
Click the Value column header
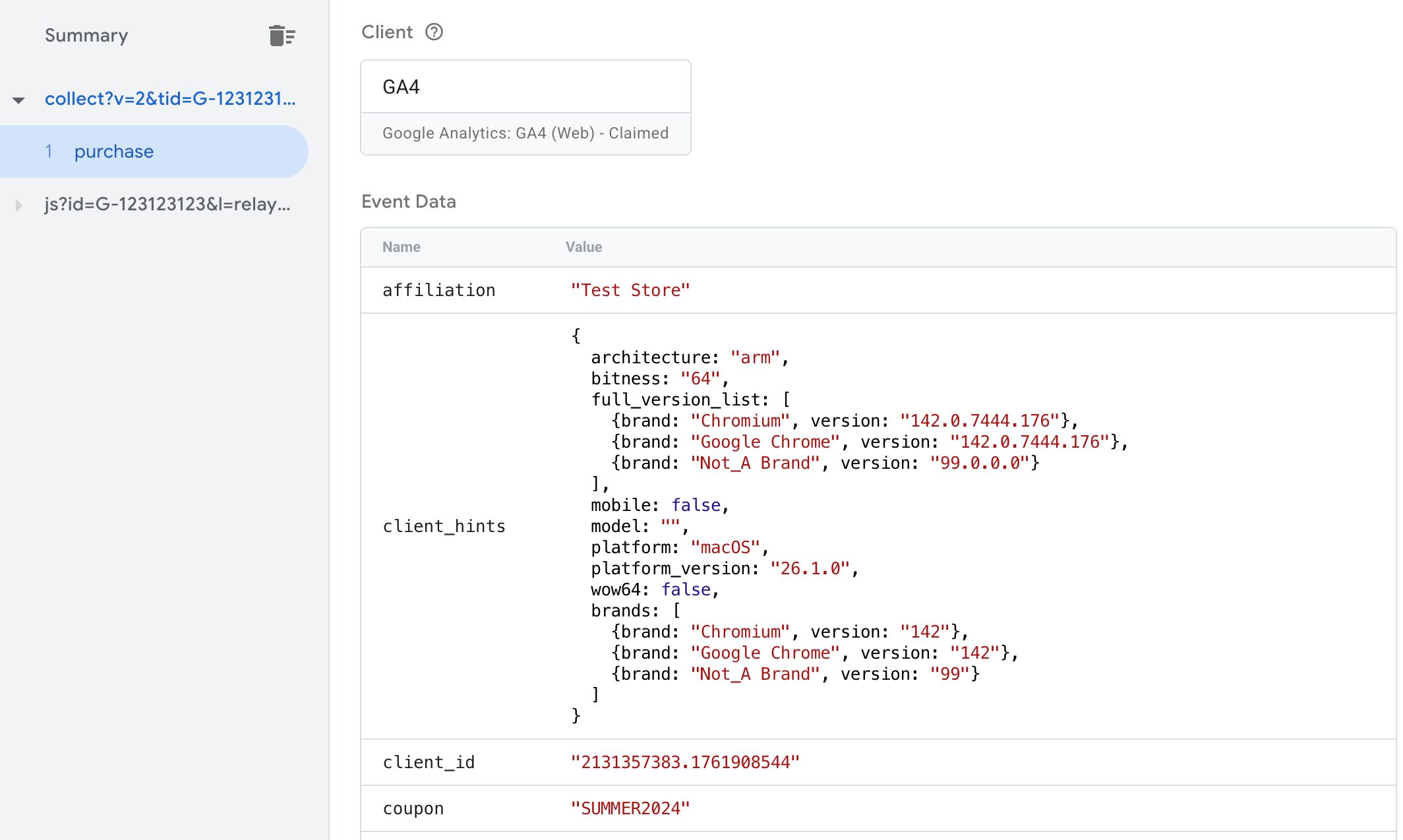coord(583,247)
